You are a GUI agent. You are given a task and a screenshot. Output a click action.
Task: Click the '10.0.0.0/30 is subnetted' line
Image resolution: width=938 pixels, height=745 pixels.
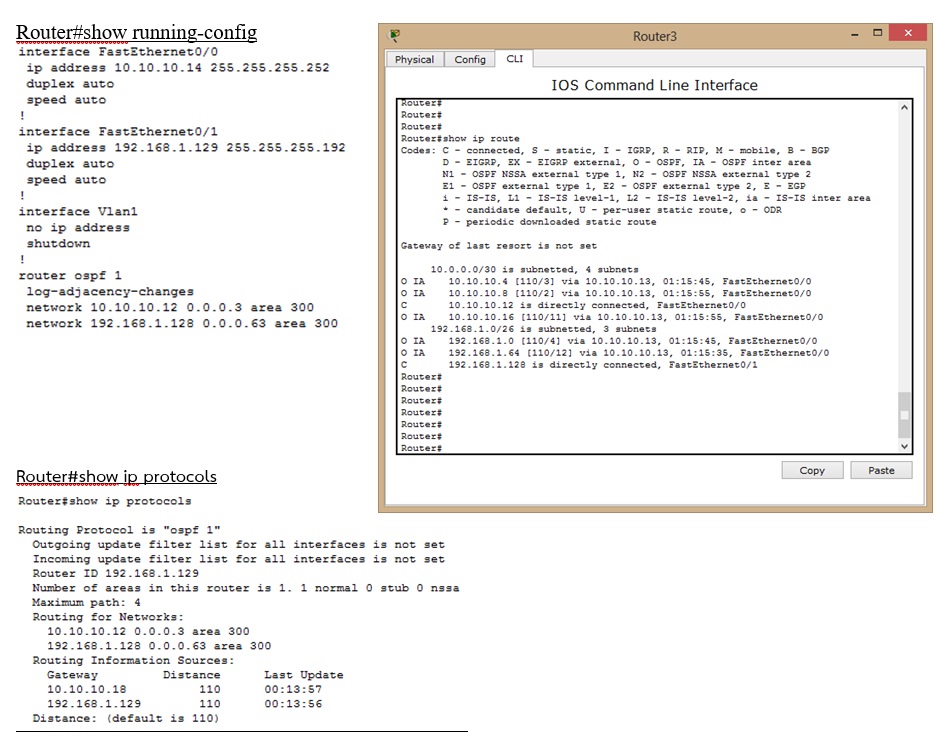[x=534, y=269]
